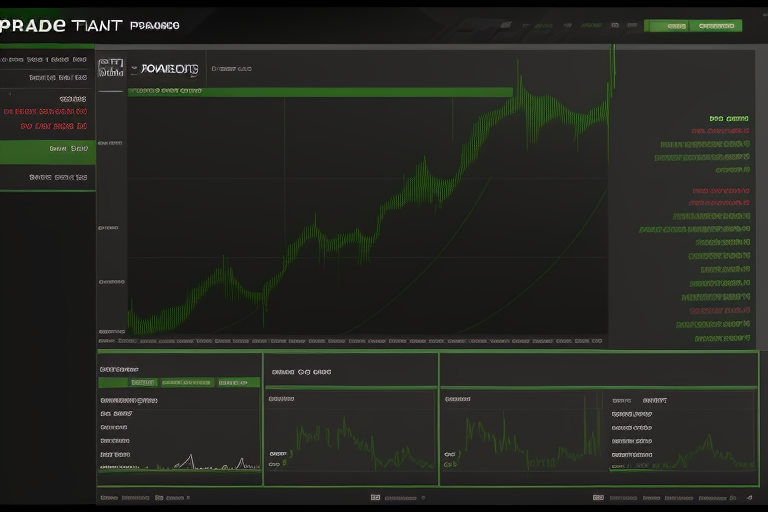Select the middle green tab in bottom-left panel
Viewport: 768px width, 512px height.
187,382
